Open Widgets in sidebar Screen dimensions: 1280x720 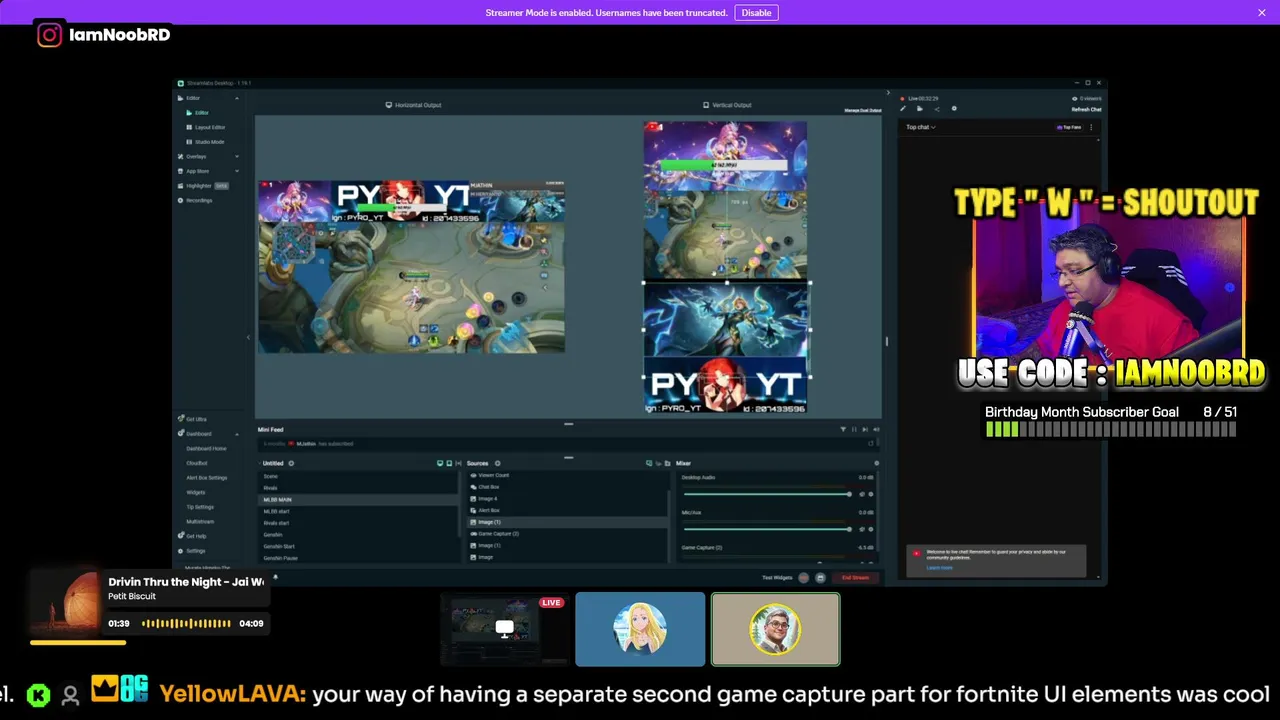(196, 492)
